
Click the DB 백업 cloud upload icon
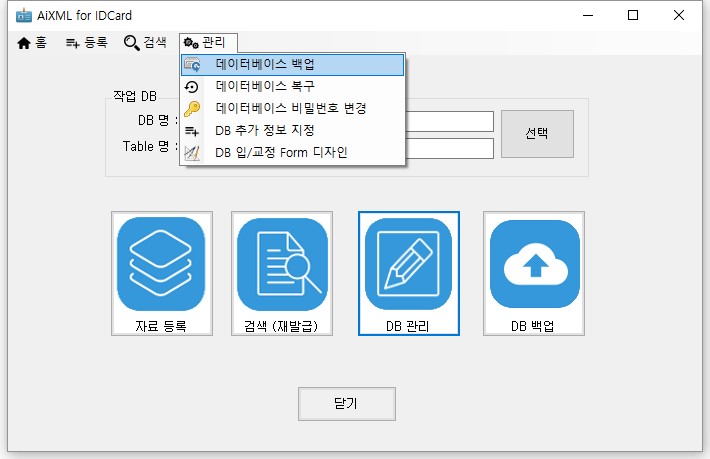coord(534,264)
